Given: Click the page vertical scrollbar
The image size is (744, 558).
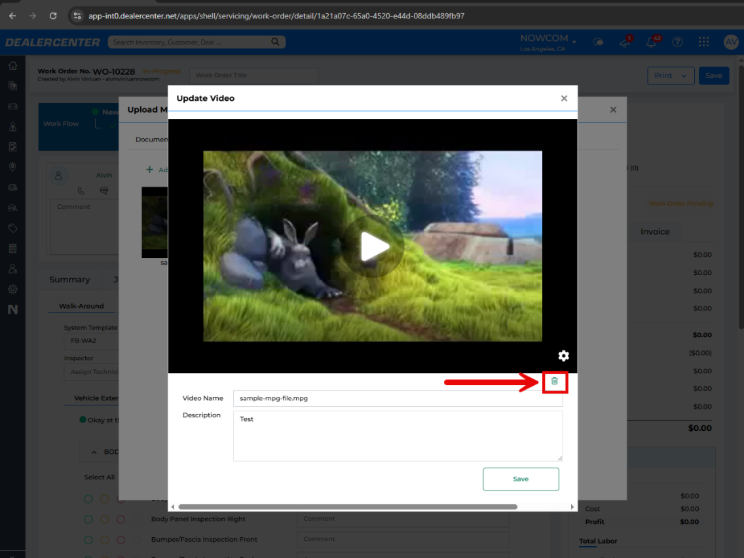Looking at the screenshot, I should click(741, 195).
